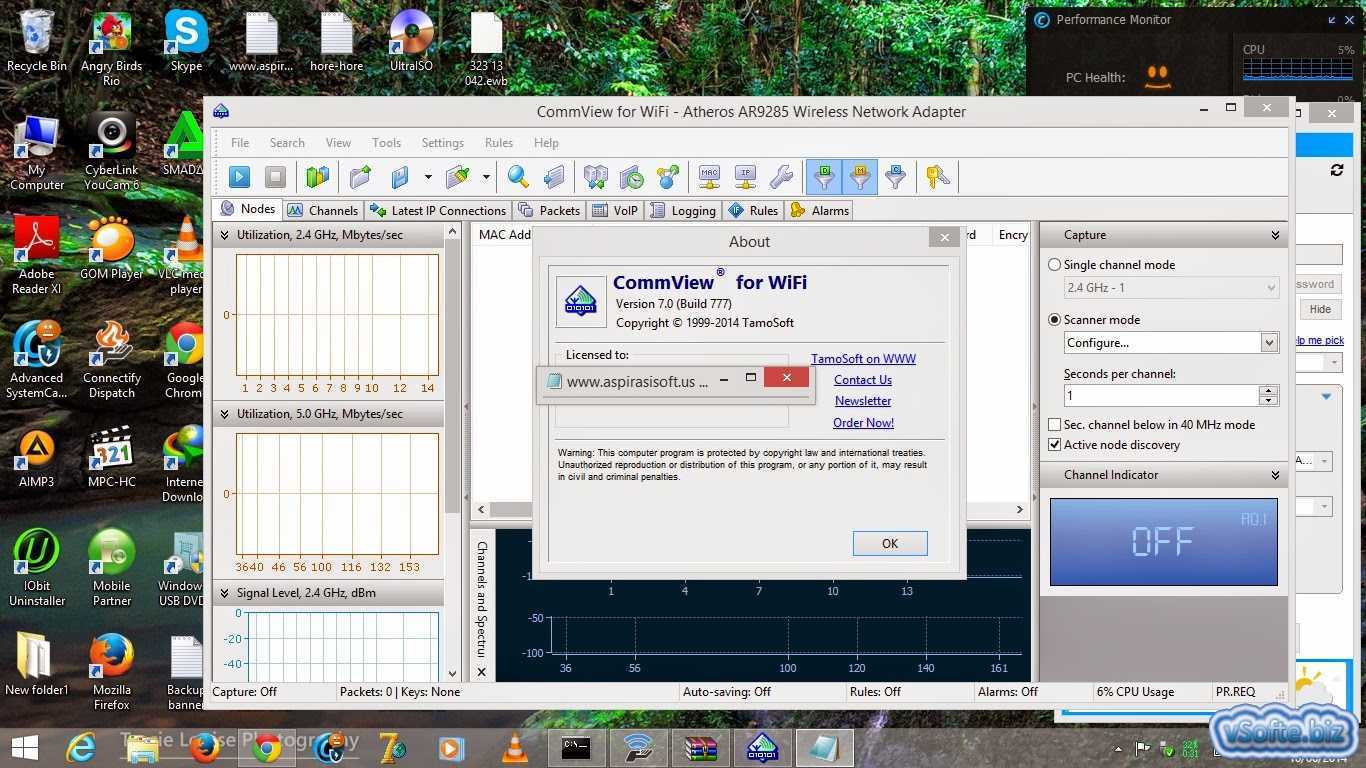Click the Reconstruct TCP session toolbar icon
The width and height of the screenshot is (1366, 768).
pos(596,177)
